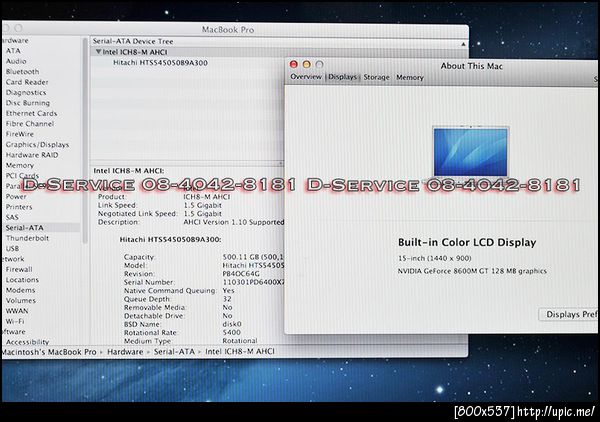
Task: Click Serial-ATA in the path bar
Action: click(x=174, y=352)
